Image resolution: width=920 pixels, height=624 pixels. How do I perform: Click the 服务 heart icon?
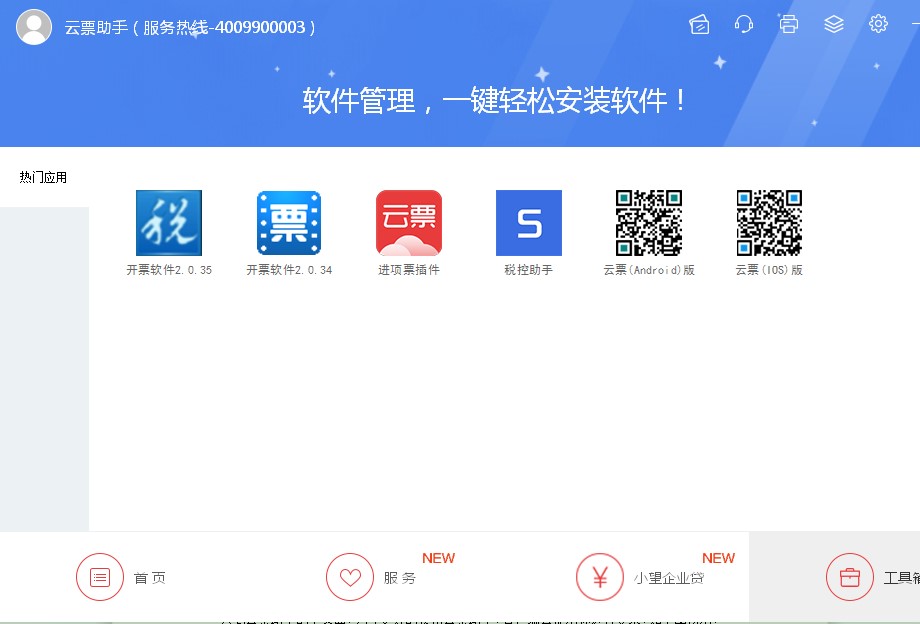point(350,577)
